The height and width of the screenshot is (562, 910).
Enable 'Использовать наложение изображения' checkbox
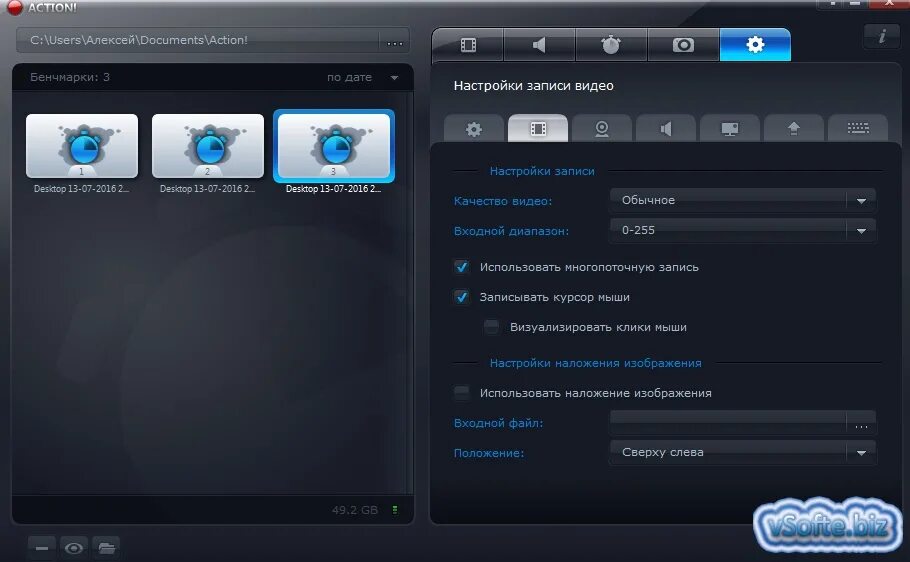pyautogui.click(x=462, y=393)
